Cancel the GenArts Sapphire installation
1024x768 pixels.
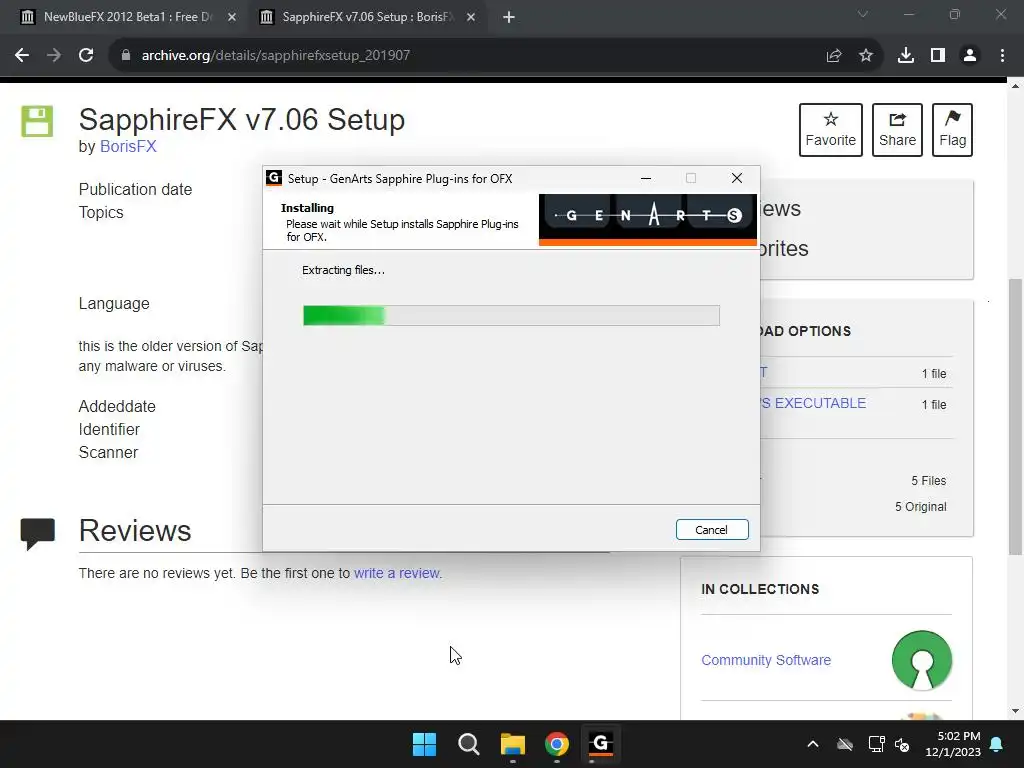(x=712, y=530)
